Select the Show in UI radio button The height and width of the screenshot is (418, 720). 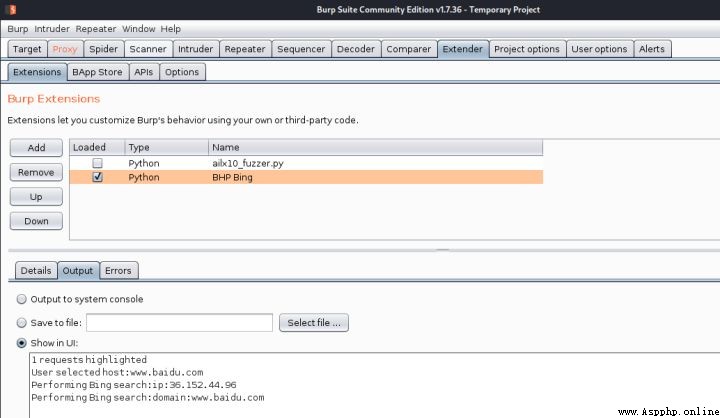pos(22,343)
